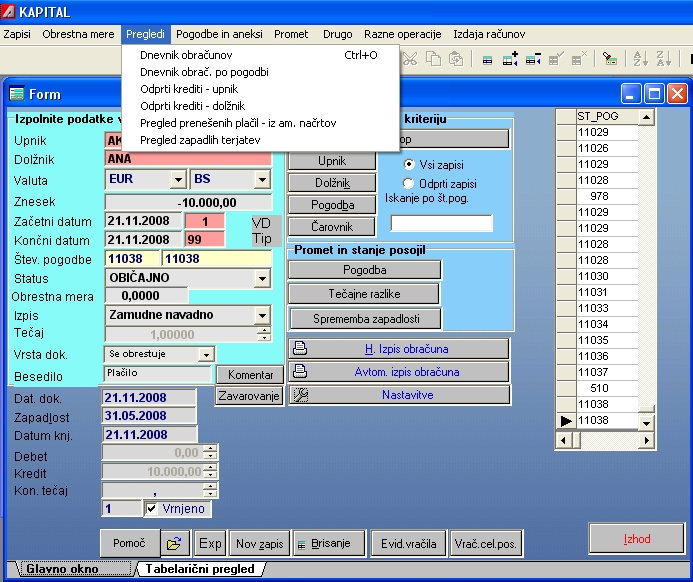Choose Dnevnik obračunov from the menu
The height and width of the screenshot is (582, 693).
pos(187,55)
